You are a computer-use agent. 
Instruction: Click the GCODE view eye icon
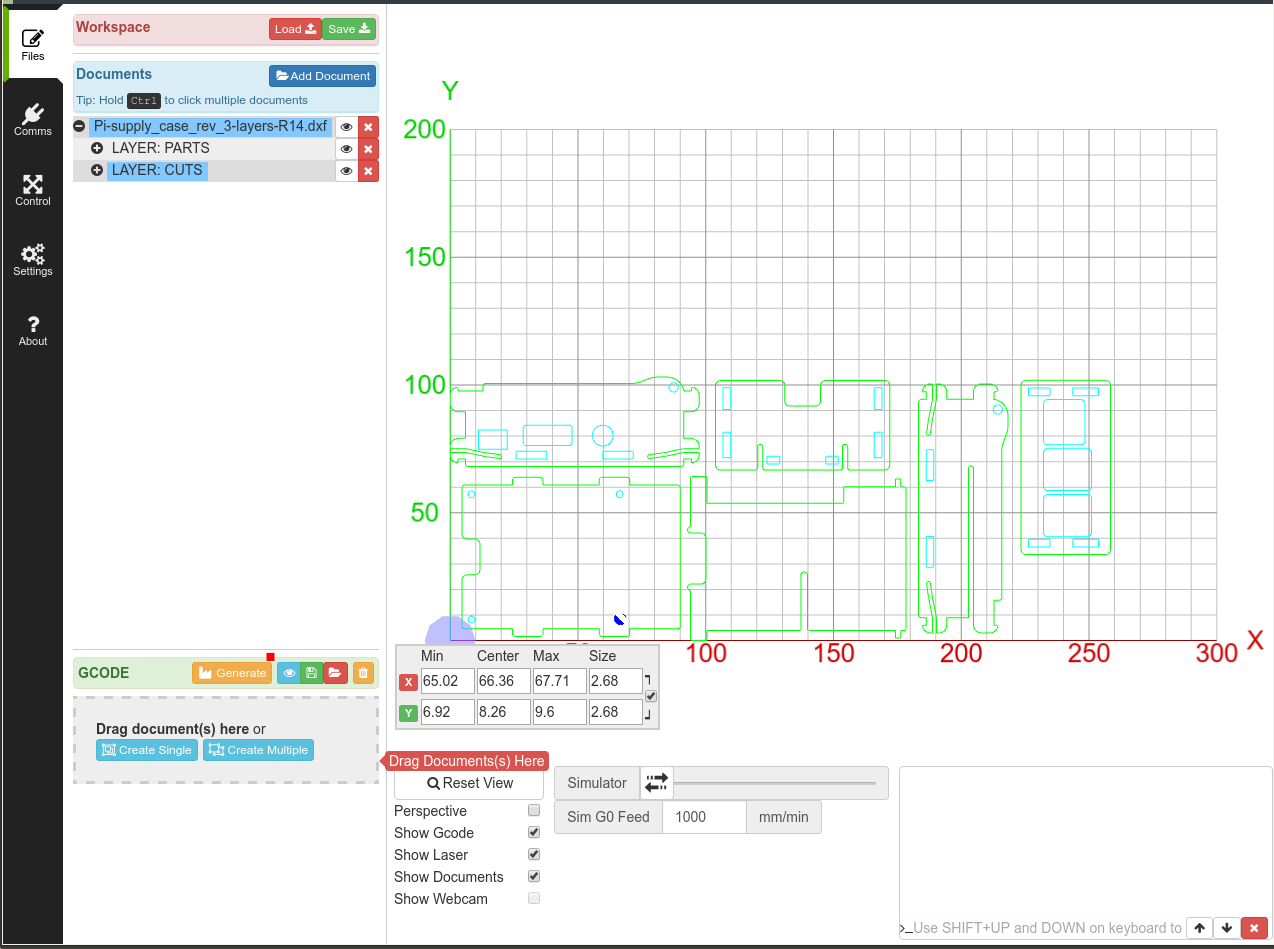pos(288,673)
